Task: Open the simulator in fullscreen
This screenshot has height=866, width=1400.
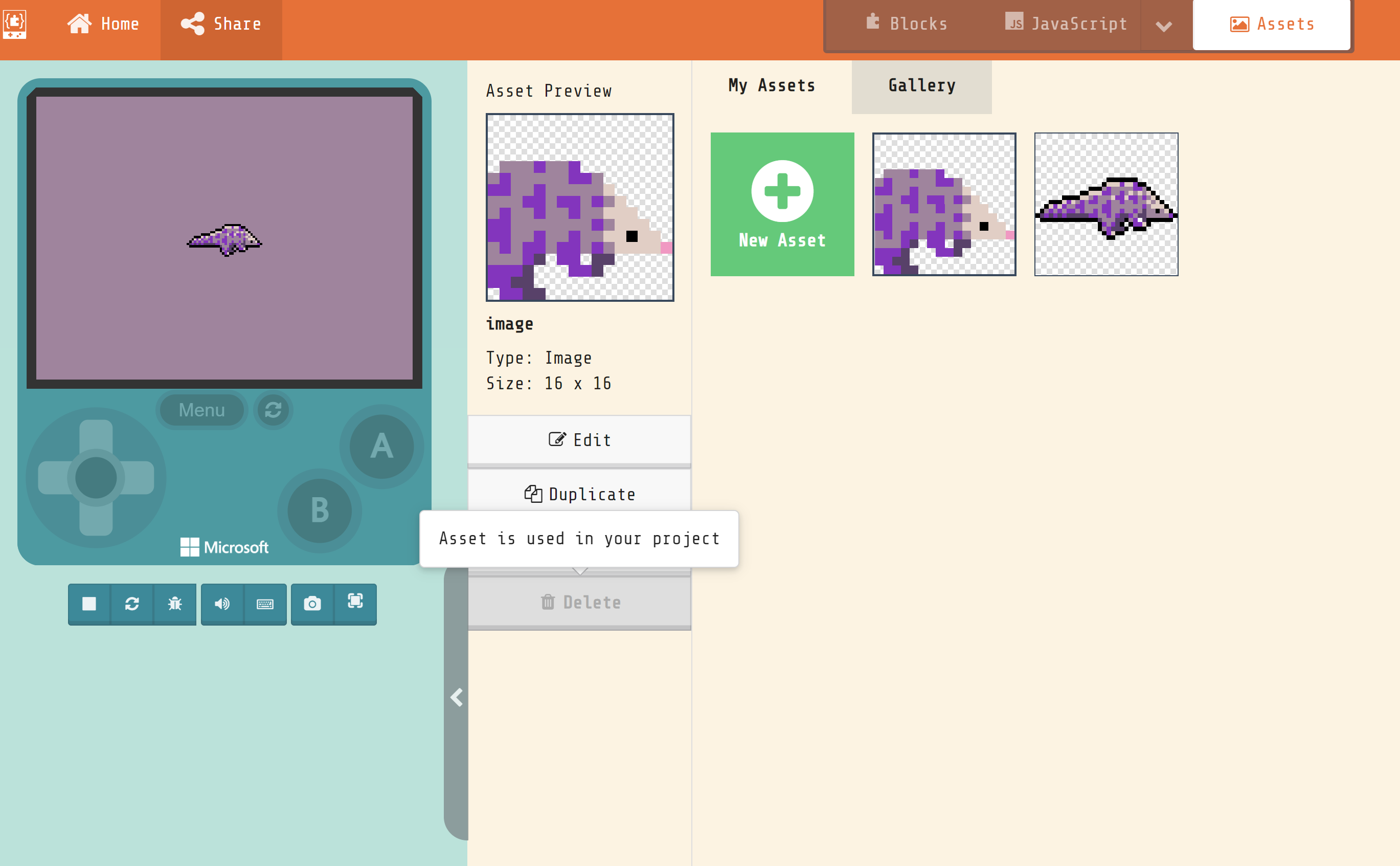Action: (x=355, y=604)
